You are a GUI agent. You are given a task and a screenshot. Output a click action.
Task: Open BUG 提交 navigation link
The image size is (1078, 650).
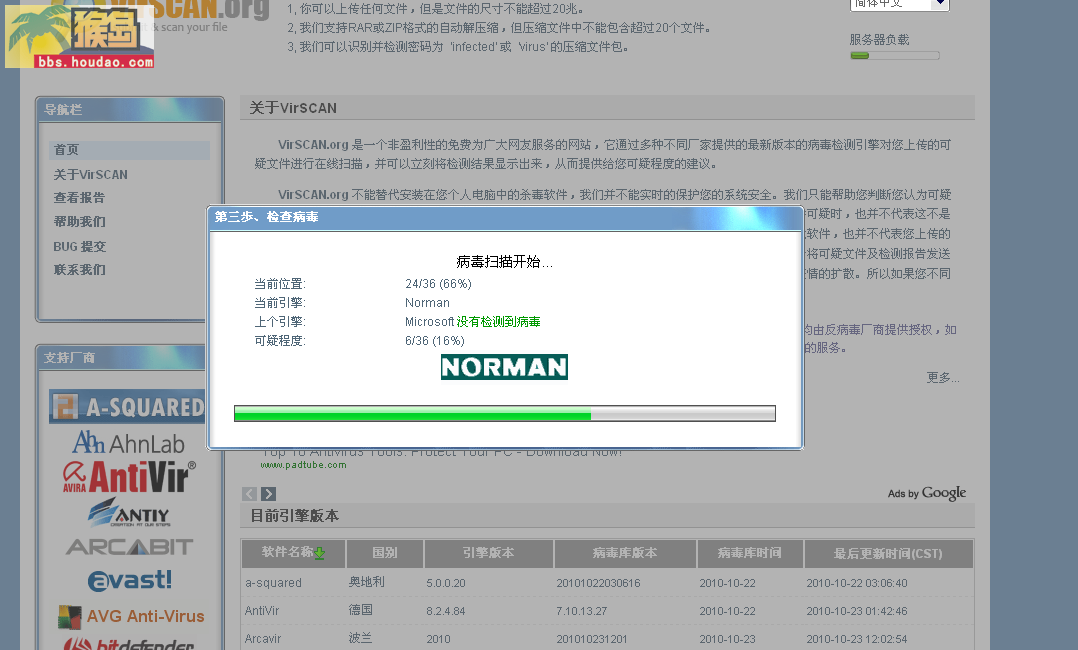click(x=80, y=246)
